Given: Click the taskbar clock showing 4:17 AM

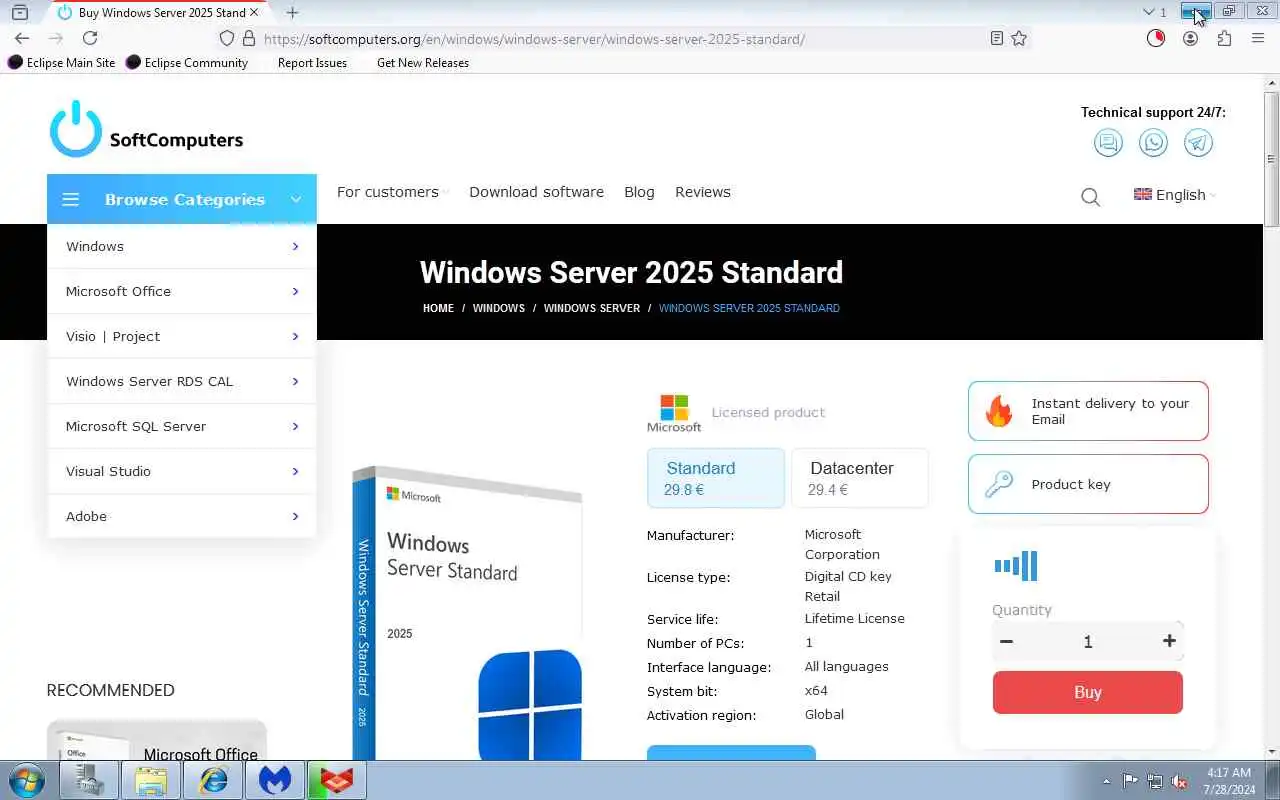Looking at the screenshot, I should 1229,781.
